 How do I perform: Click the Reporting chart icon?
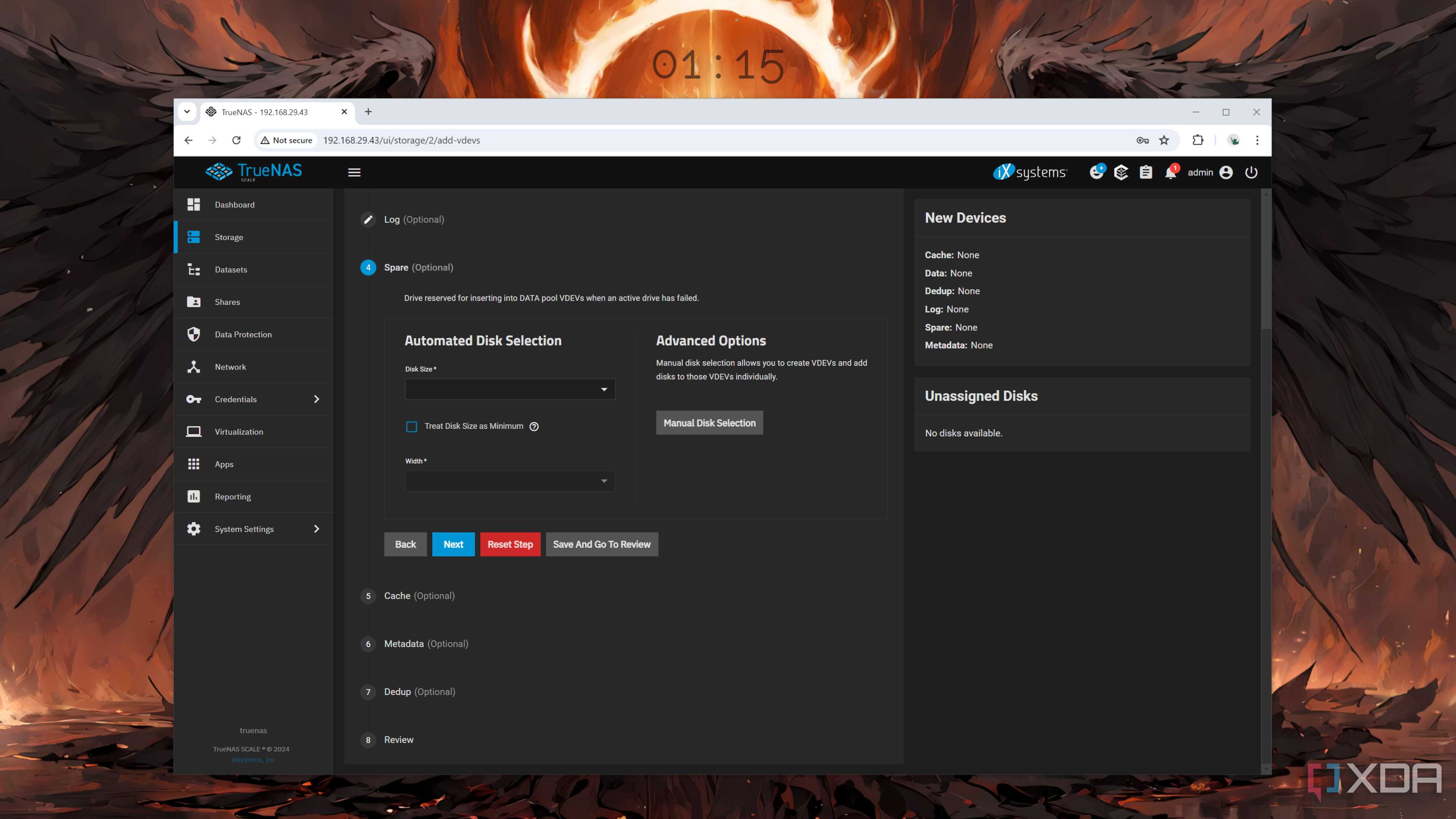coord(193,496)
